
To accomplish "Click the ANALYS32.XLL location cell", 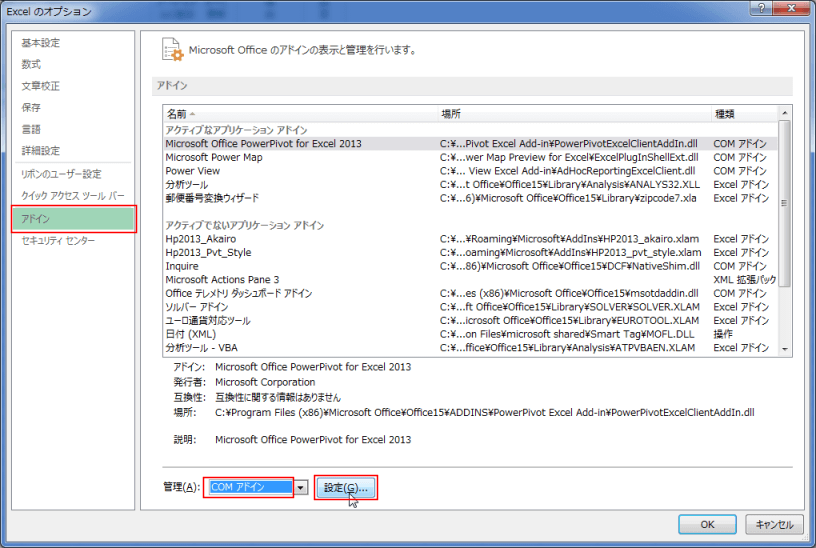I will click(569, 185).
